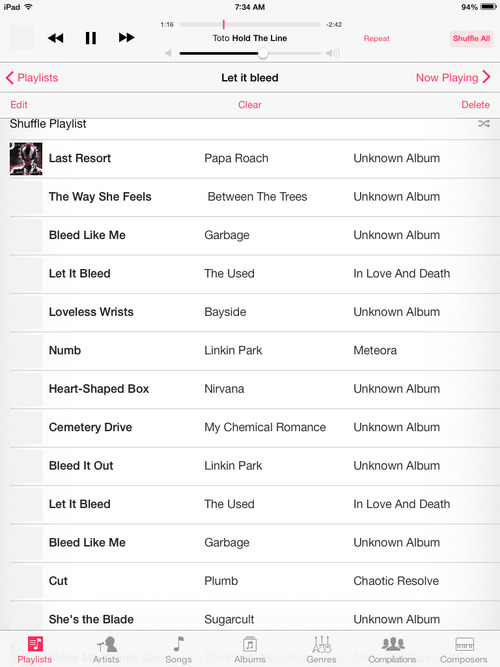Screen dimensions: 500x667
Task: Skip to next track with fast-forward
Action: pyautogui.click(x=126, y=38)
